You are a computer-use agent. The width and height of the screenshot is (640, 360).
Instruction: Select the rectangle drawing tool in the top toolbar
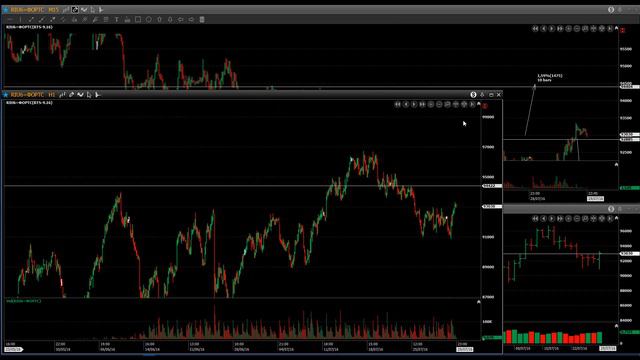[138, 20]
